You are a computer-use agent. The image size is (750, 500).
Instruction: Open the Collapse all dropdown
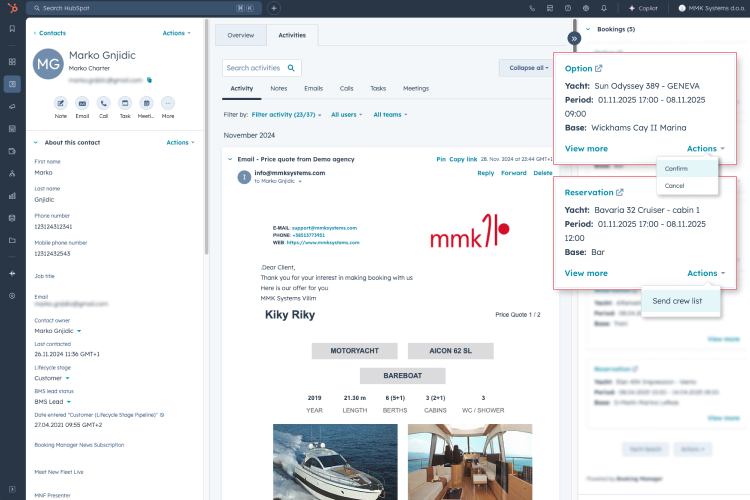tap(528, 68)
